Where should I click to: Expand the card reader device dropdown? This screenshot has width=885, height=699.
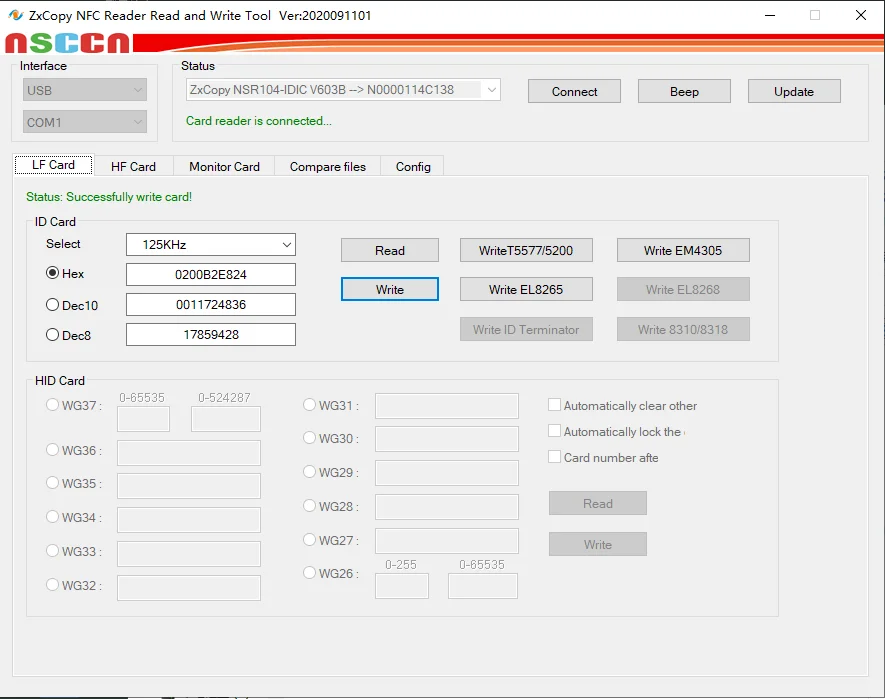[x=343, y=90]
